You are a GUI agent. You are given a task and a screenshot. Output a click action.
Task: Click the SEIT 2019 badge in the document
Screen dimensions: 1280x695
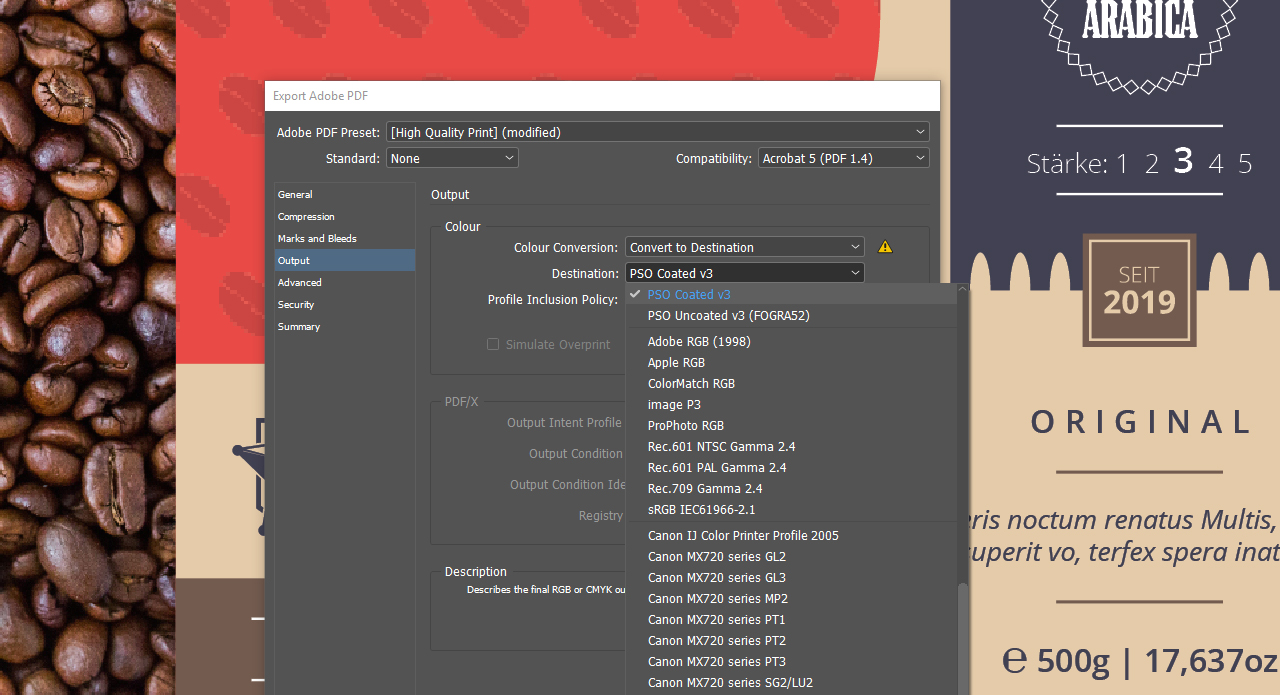[x=1140, y=290]
